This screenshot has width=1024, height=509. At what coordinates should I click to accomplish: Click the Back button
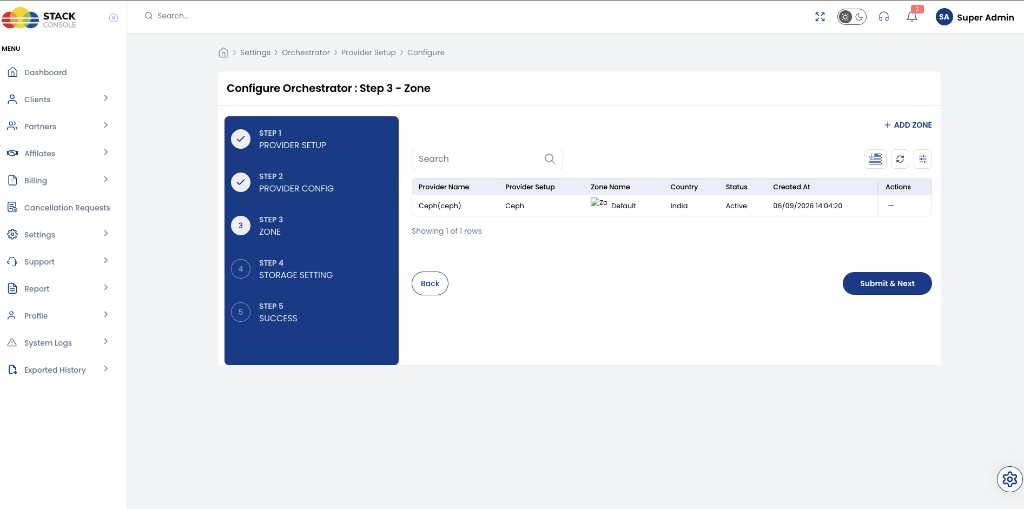(430, 284)
